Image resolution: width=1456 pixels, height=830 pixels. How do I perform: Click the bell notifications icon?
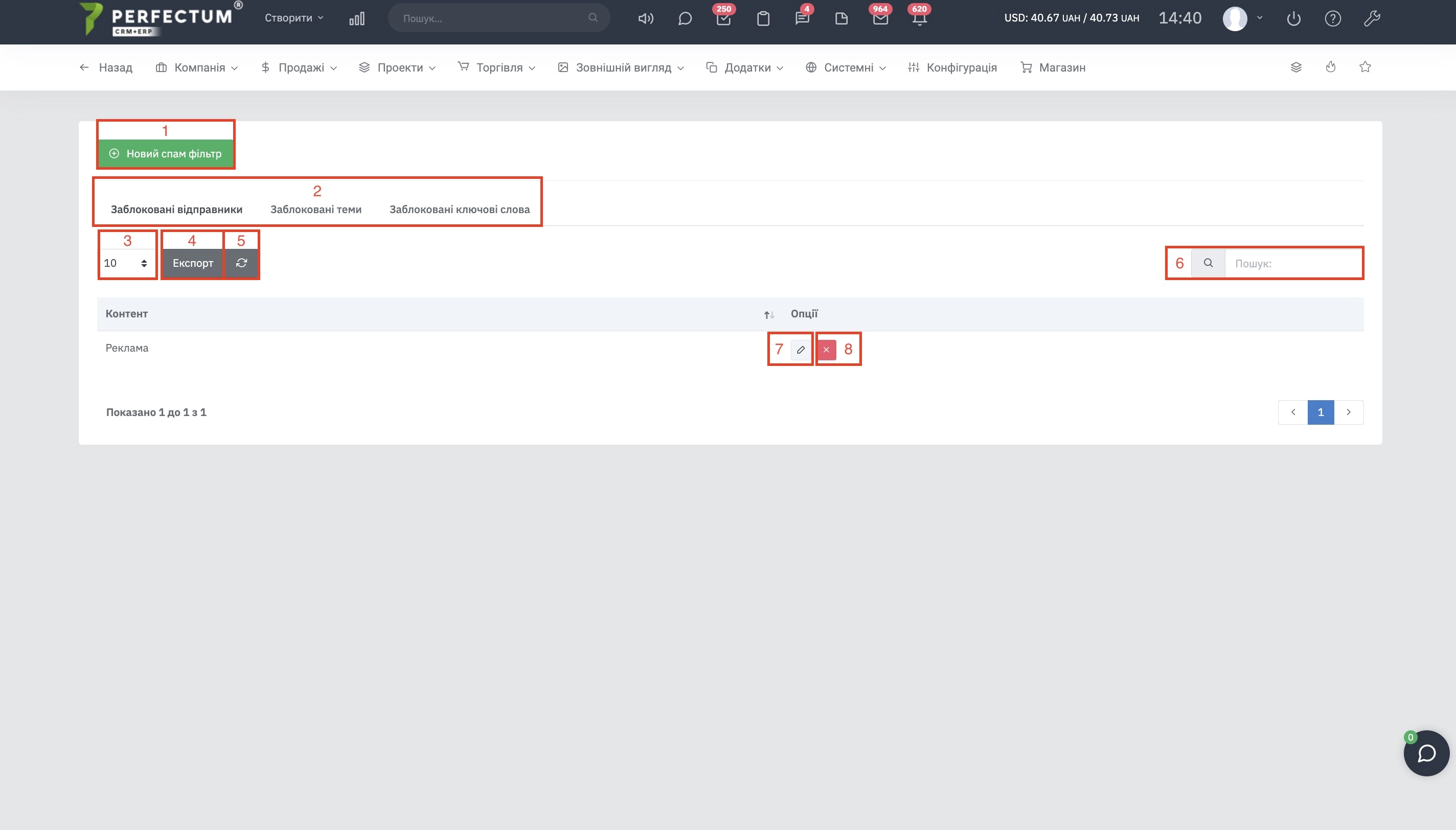tap(917, 18)
